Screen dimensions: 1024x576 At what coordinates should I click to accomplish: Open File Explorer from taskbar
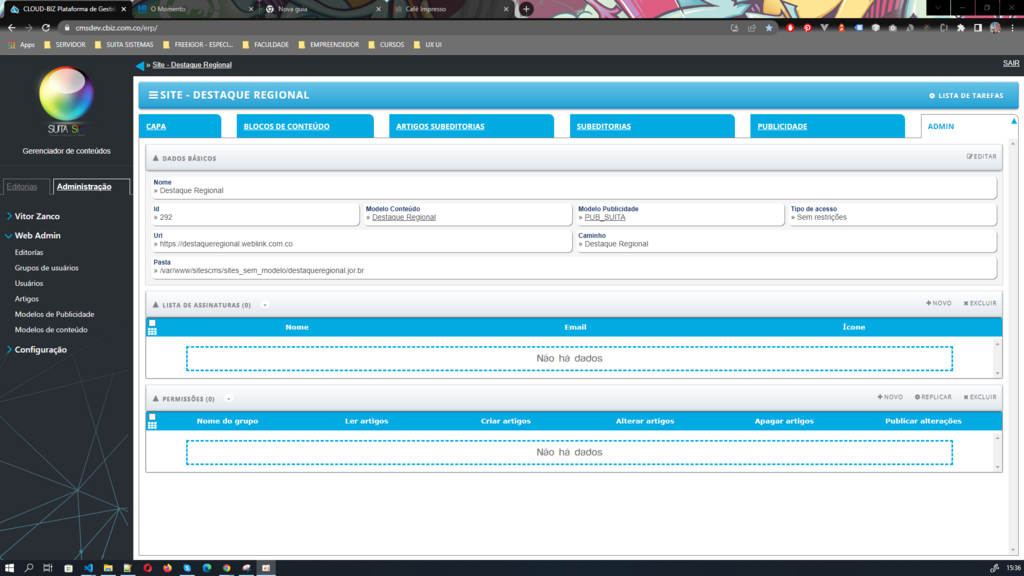(108, 568)
